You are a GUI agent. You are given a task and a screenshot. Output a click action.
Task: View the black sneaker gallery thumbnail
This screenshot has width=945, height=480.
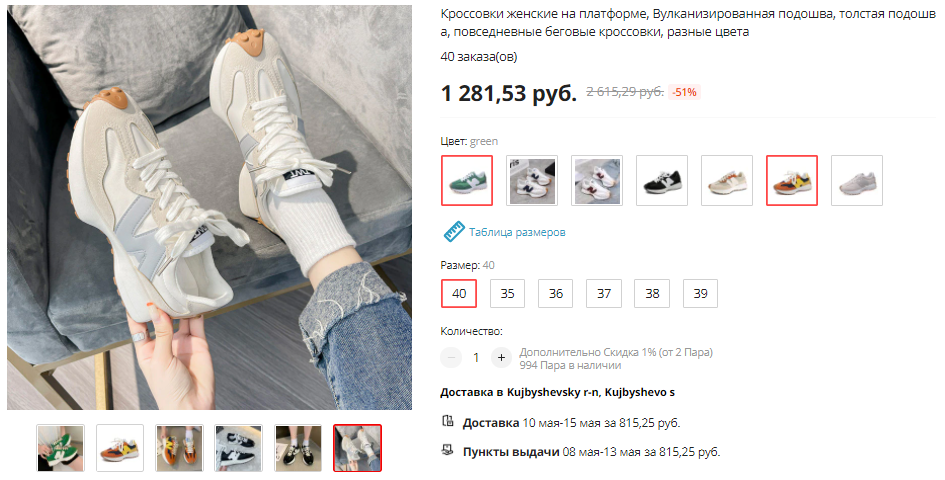[x=239, y=448]
